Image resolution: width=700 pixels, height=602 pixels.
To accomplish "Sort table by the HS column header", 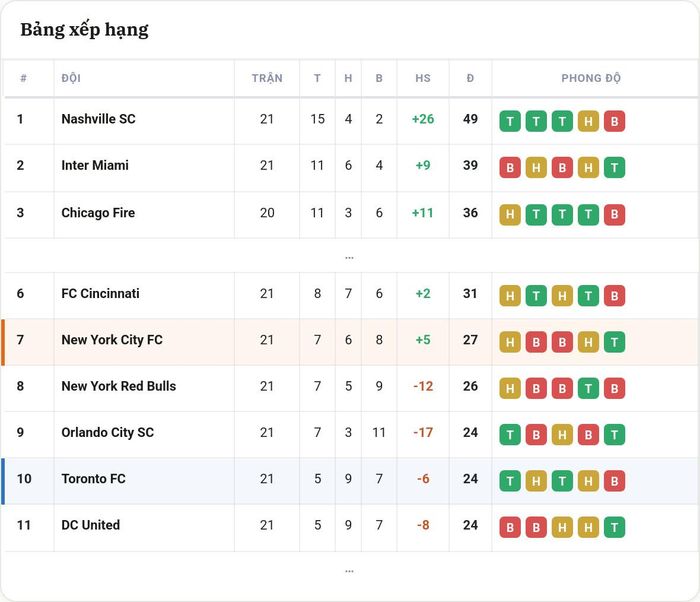I will (x=423, y=78).
